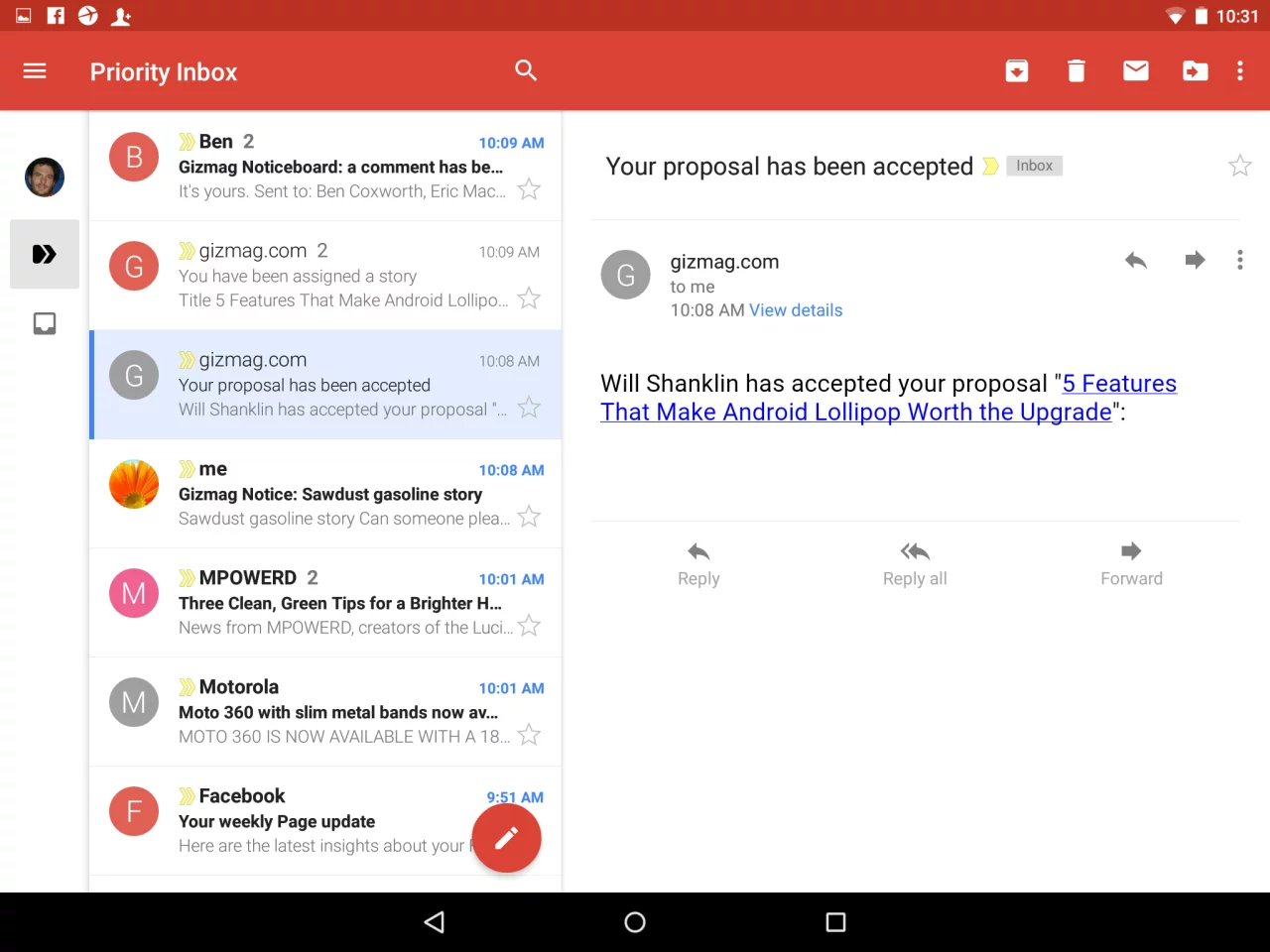
Task: Open the Compose button
Action: [506, 838]
